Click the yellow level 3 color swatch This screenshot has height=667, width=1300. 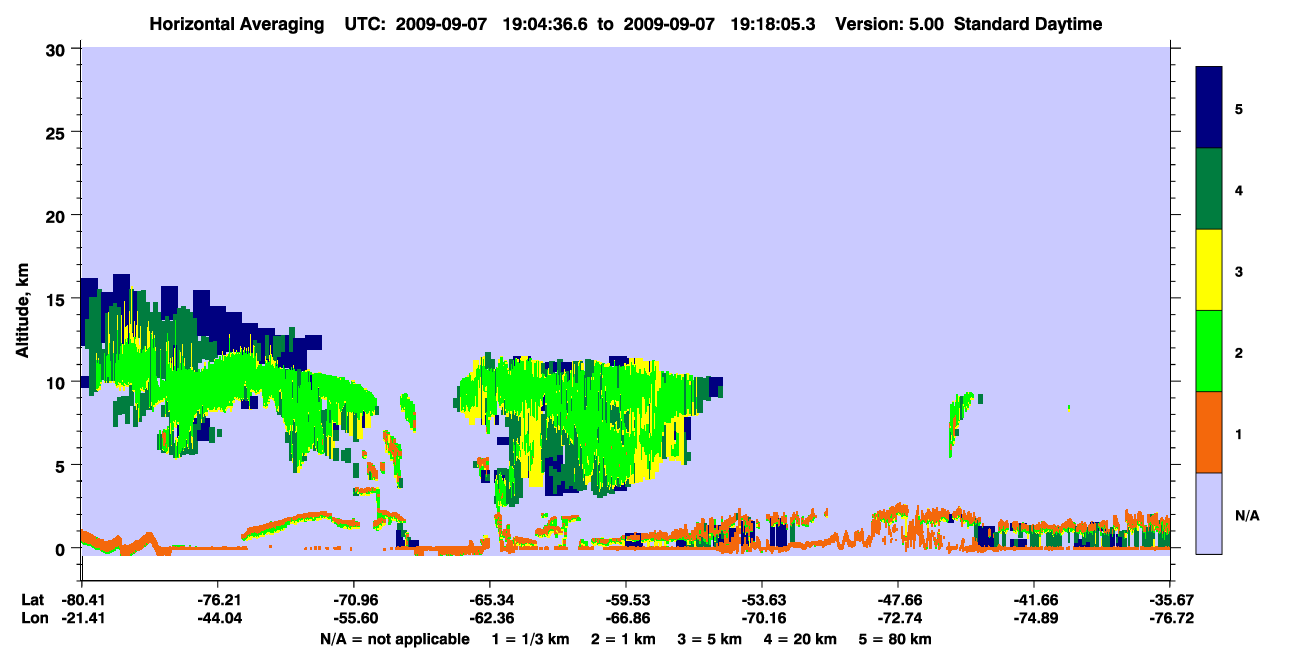(1209, 270)
